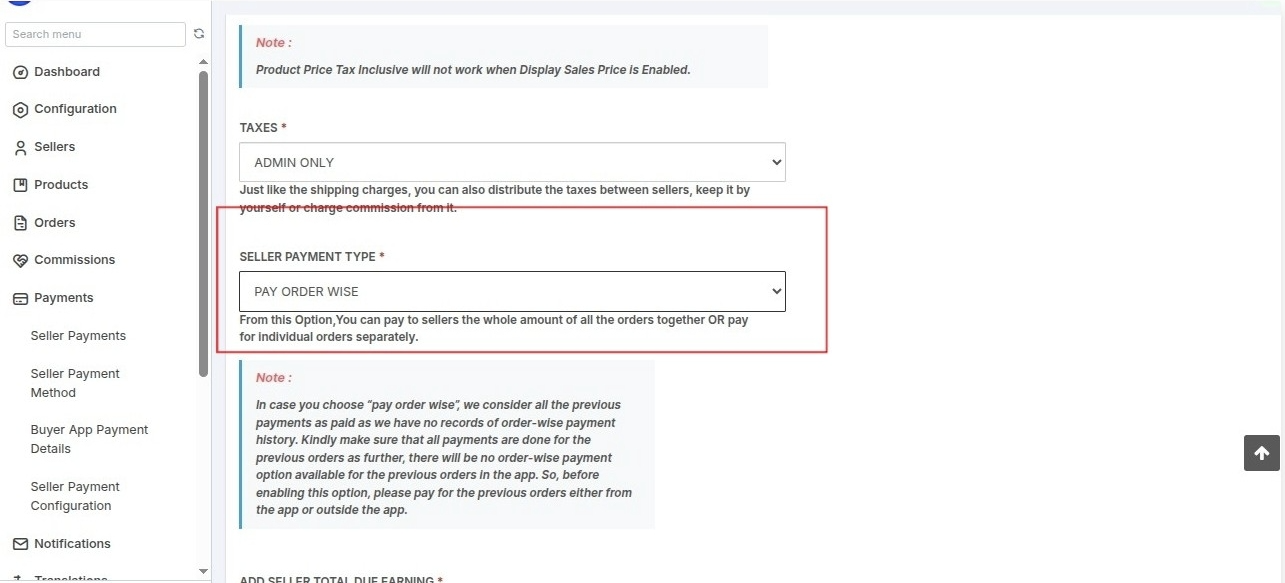Open Buyer App Payment Details
The width and height of the screenshot is (1285, 583).
tap(89, 439)
